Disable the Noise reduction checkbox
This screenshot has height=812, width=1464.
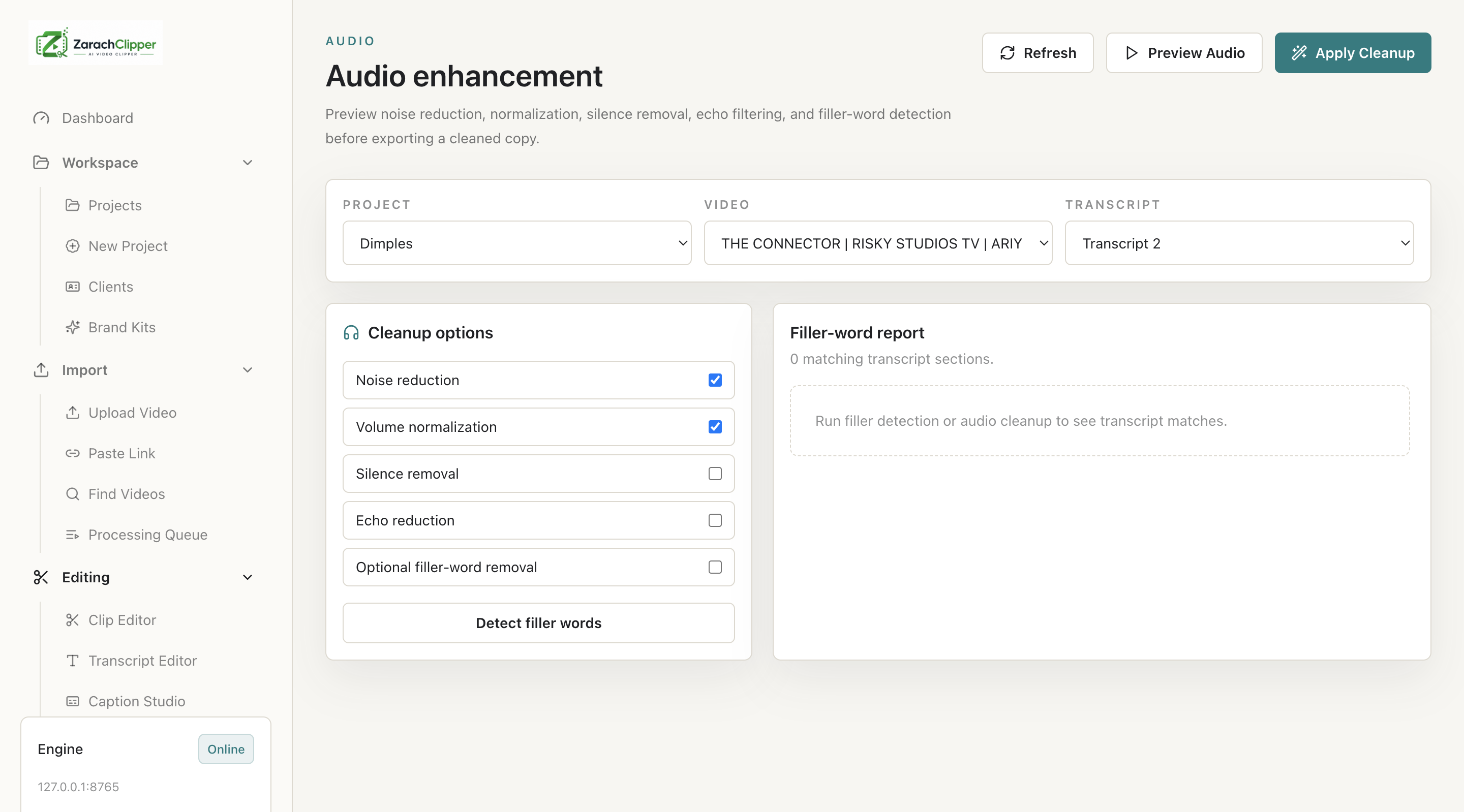715,380
